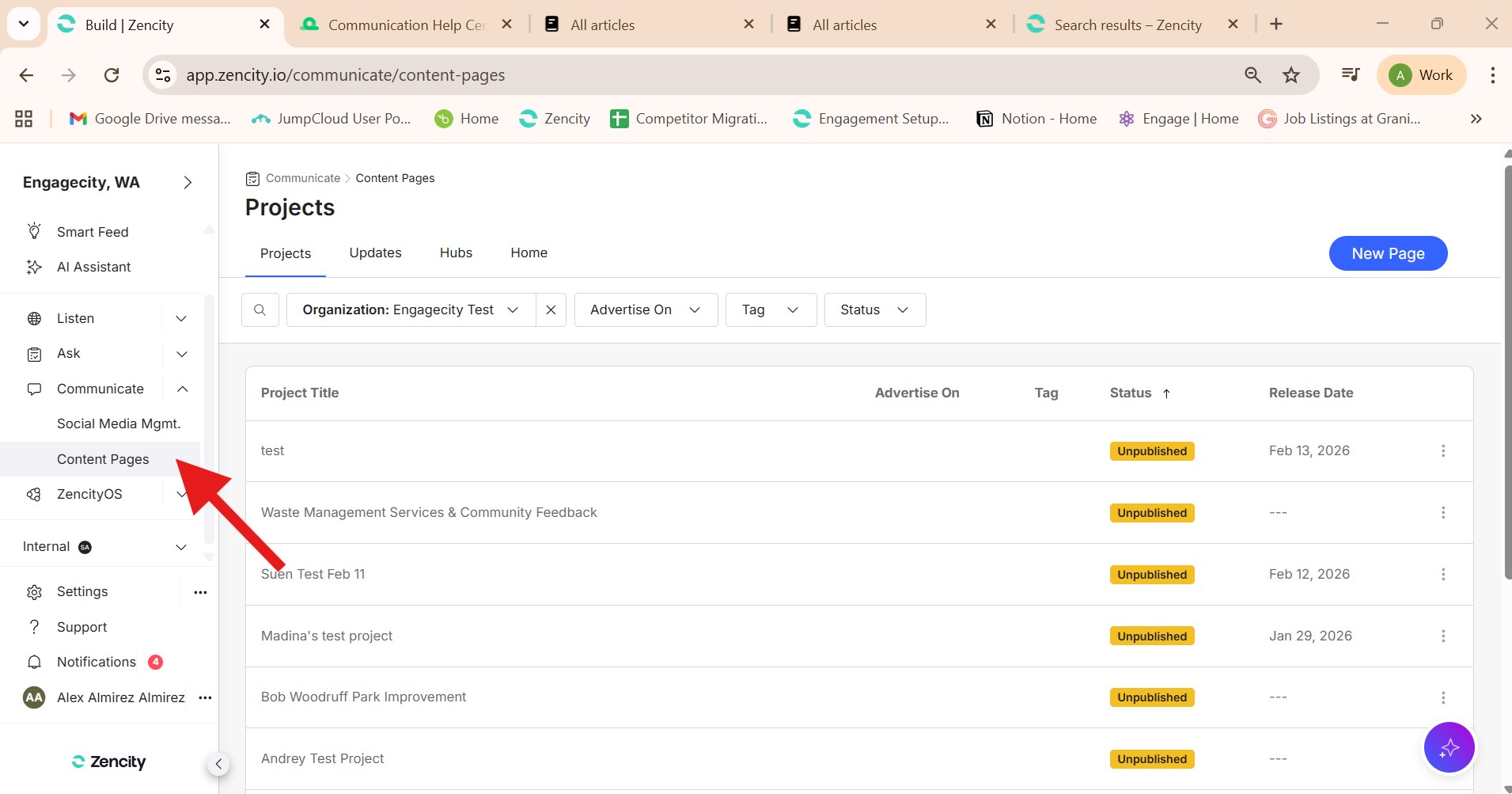This screenshot has width=1512, height=794.
Task: Expand the Listen section
Action: (181, 318)
